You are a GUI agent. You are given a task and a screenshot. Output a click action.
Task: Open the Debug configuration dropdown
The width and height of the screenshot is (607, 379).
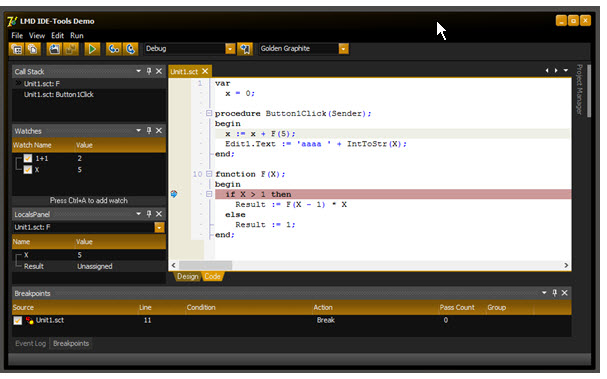[x=230, y=49]
